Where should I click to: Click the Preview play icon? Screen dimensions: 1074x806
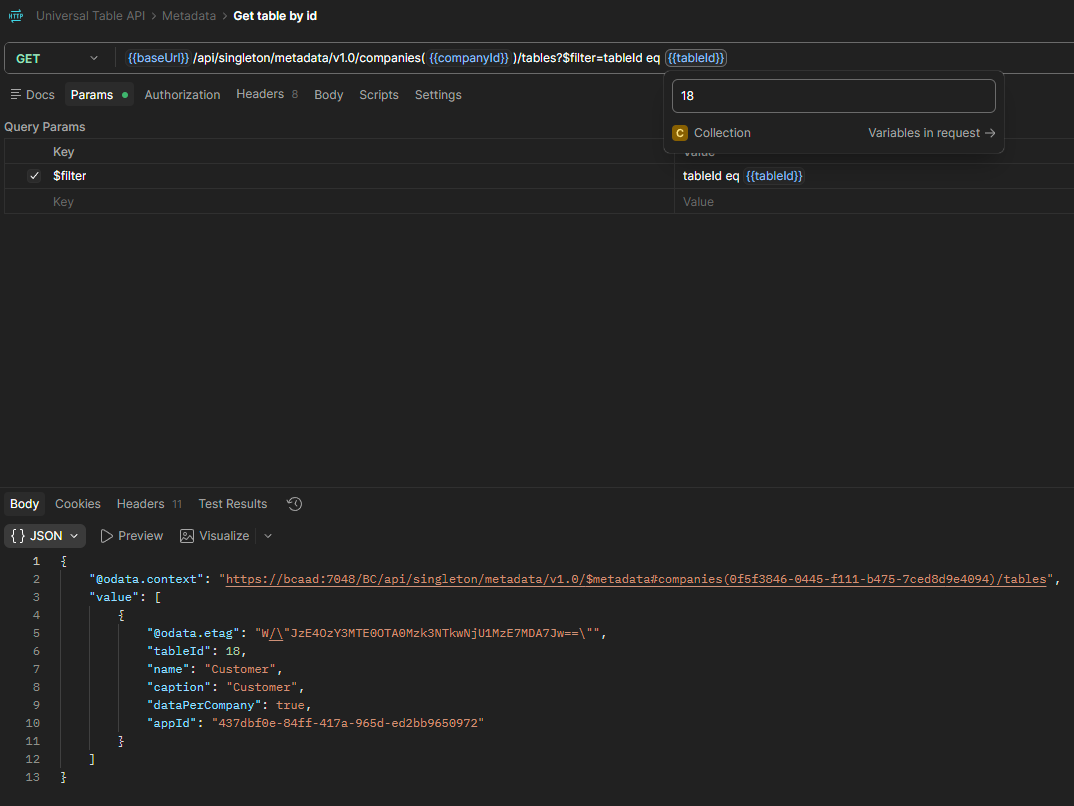[106, 536]
